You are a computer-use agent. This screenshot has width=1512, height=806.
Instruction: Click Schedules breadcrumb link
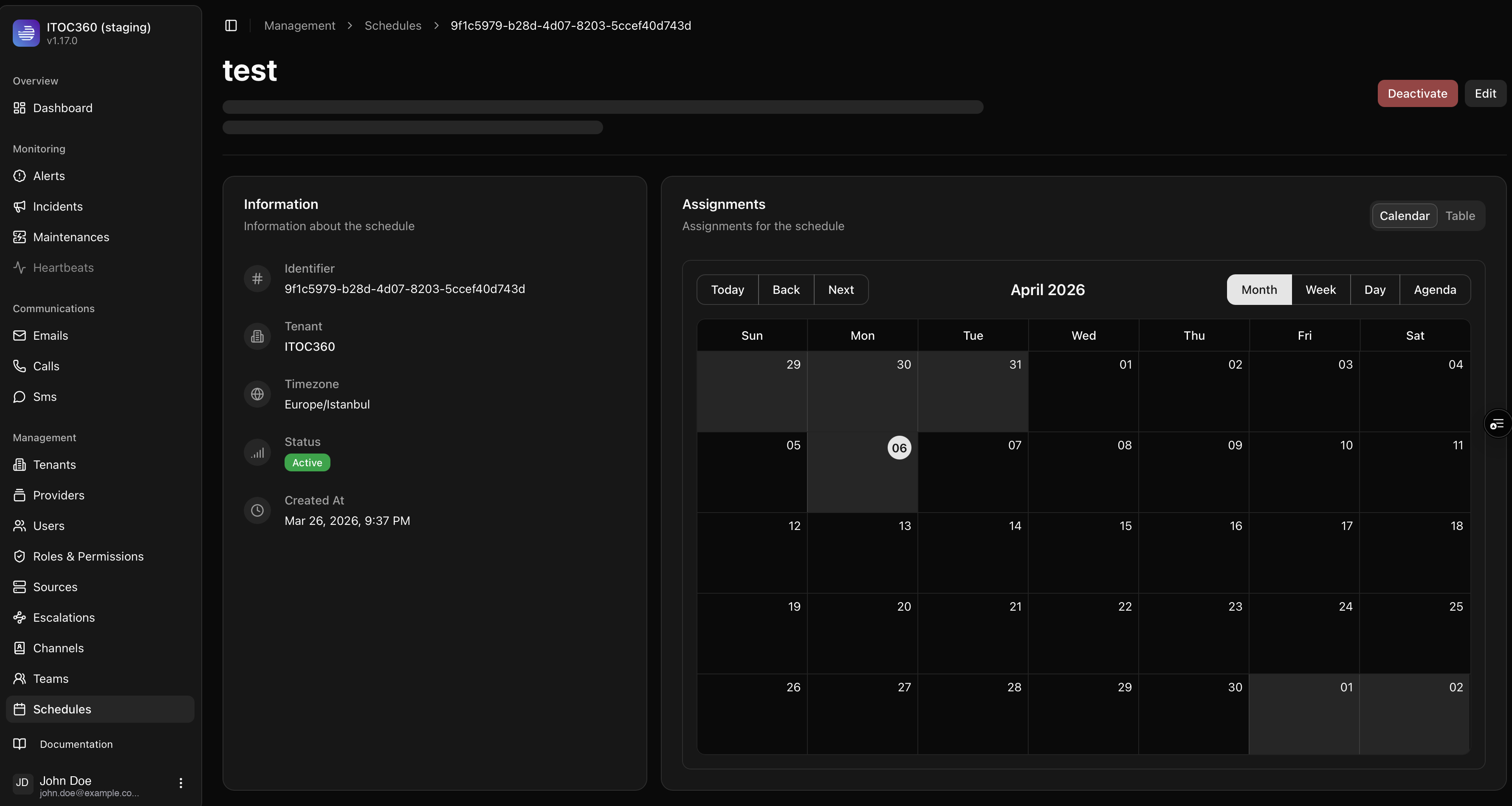[393, 26]
